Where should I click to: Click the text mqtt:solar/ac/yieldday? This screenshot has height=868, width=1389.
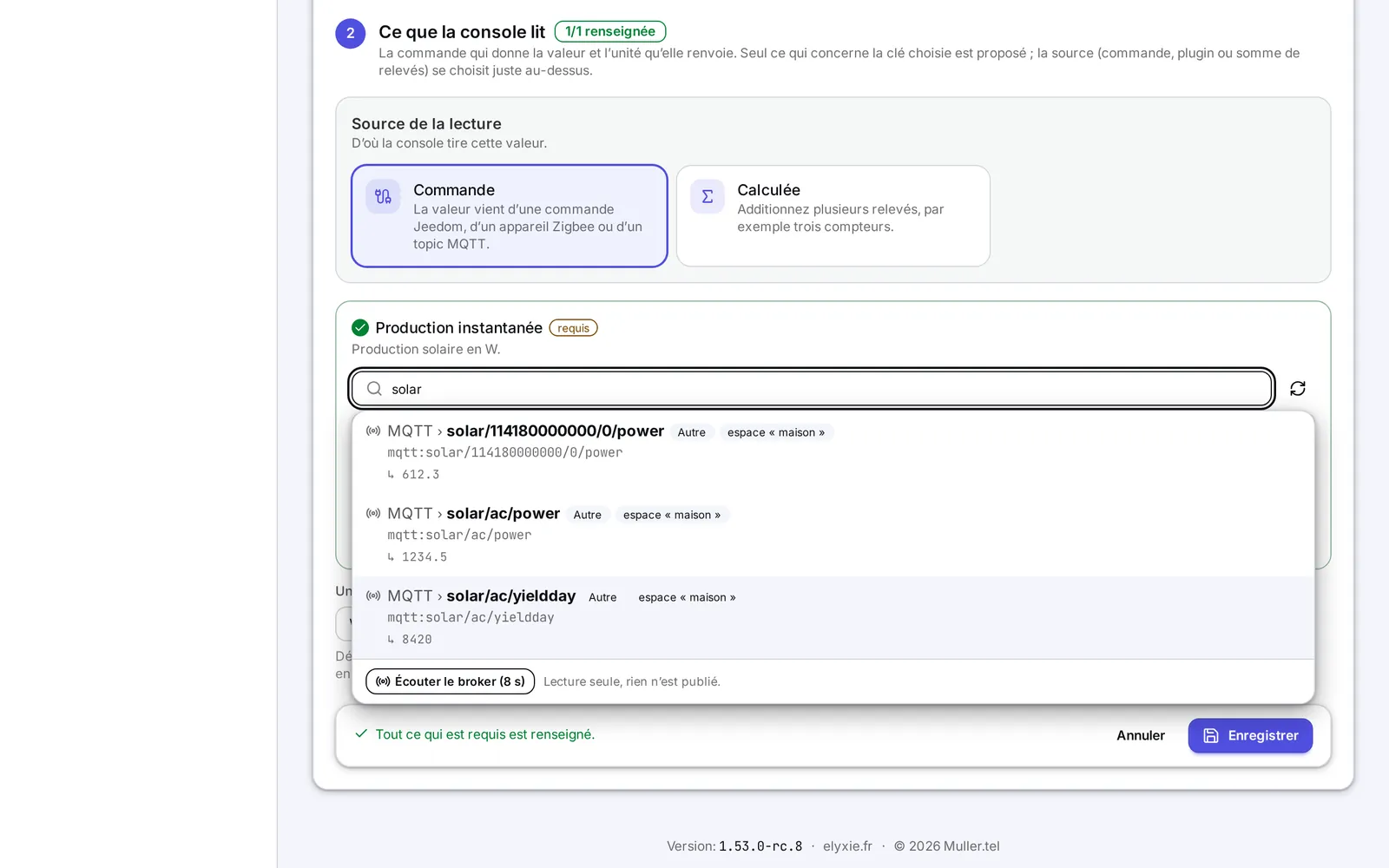[x=471, y=618]
